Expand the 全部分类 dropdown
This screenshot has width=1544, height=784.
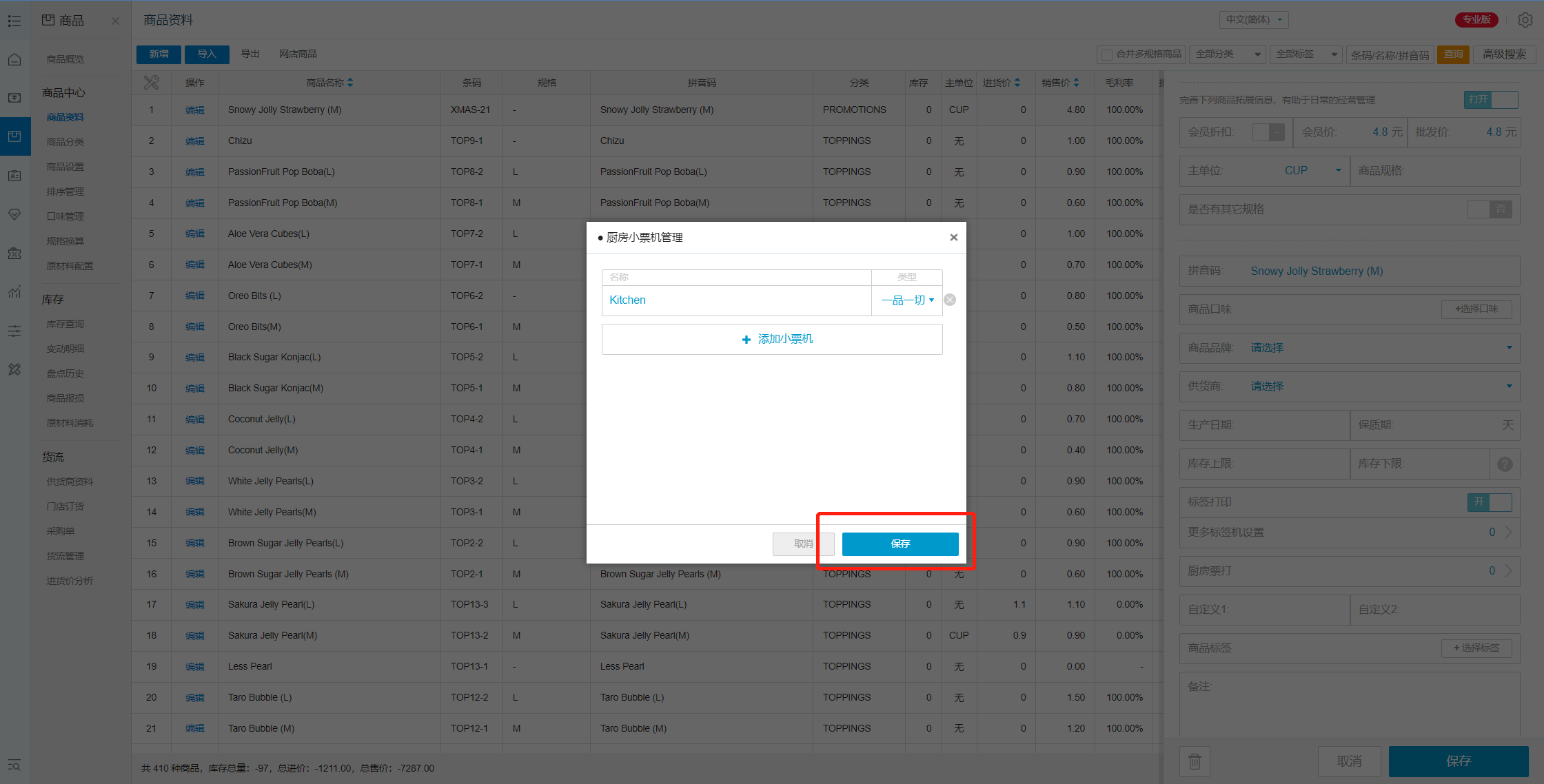tap(1228, 54)
